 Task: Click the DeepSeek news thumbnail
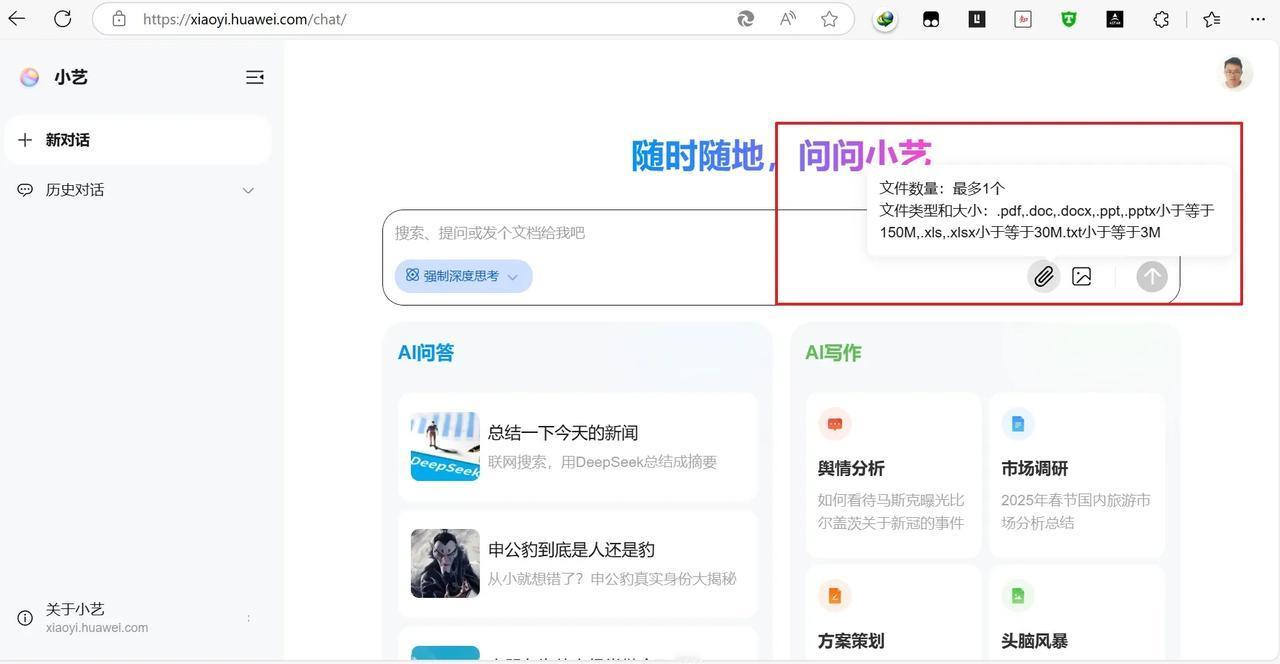pyautogui.click(x=445, y=446)
